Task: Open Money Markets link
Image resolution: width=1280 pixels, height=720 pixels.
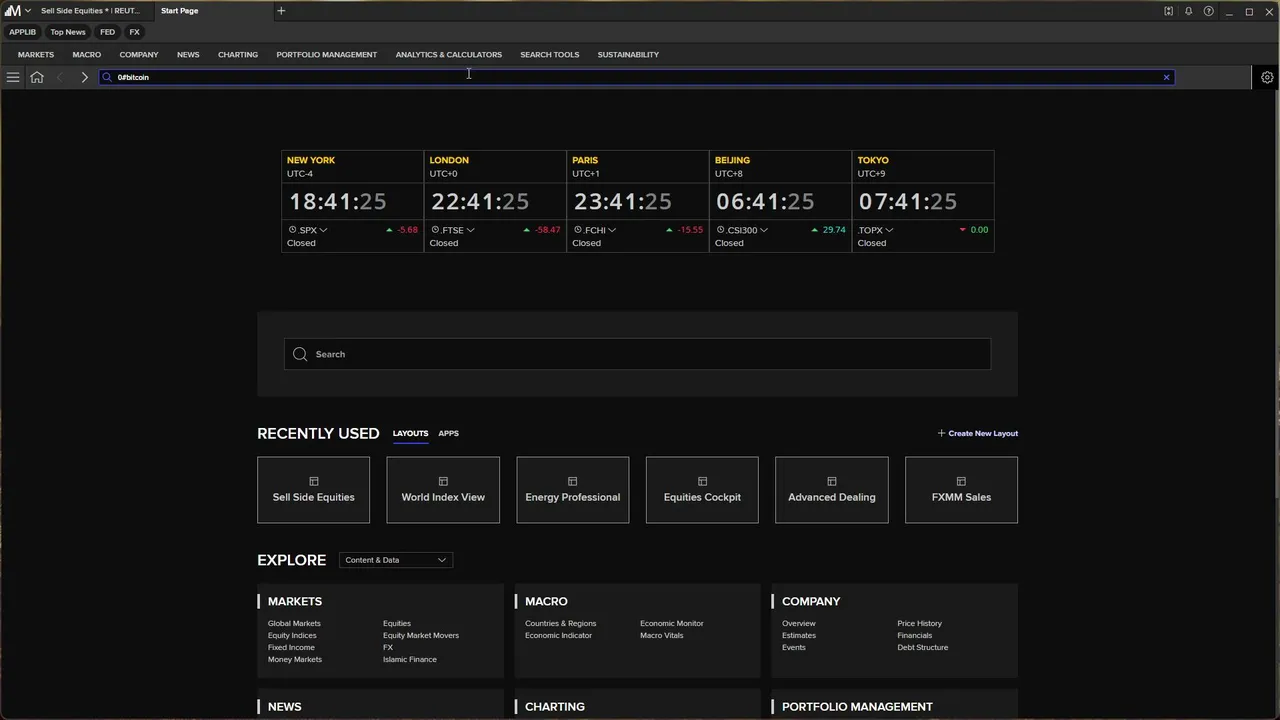Action: click(x=295, y=659)
